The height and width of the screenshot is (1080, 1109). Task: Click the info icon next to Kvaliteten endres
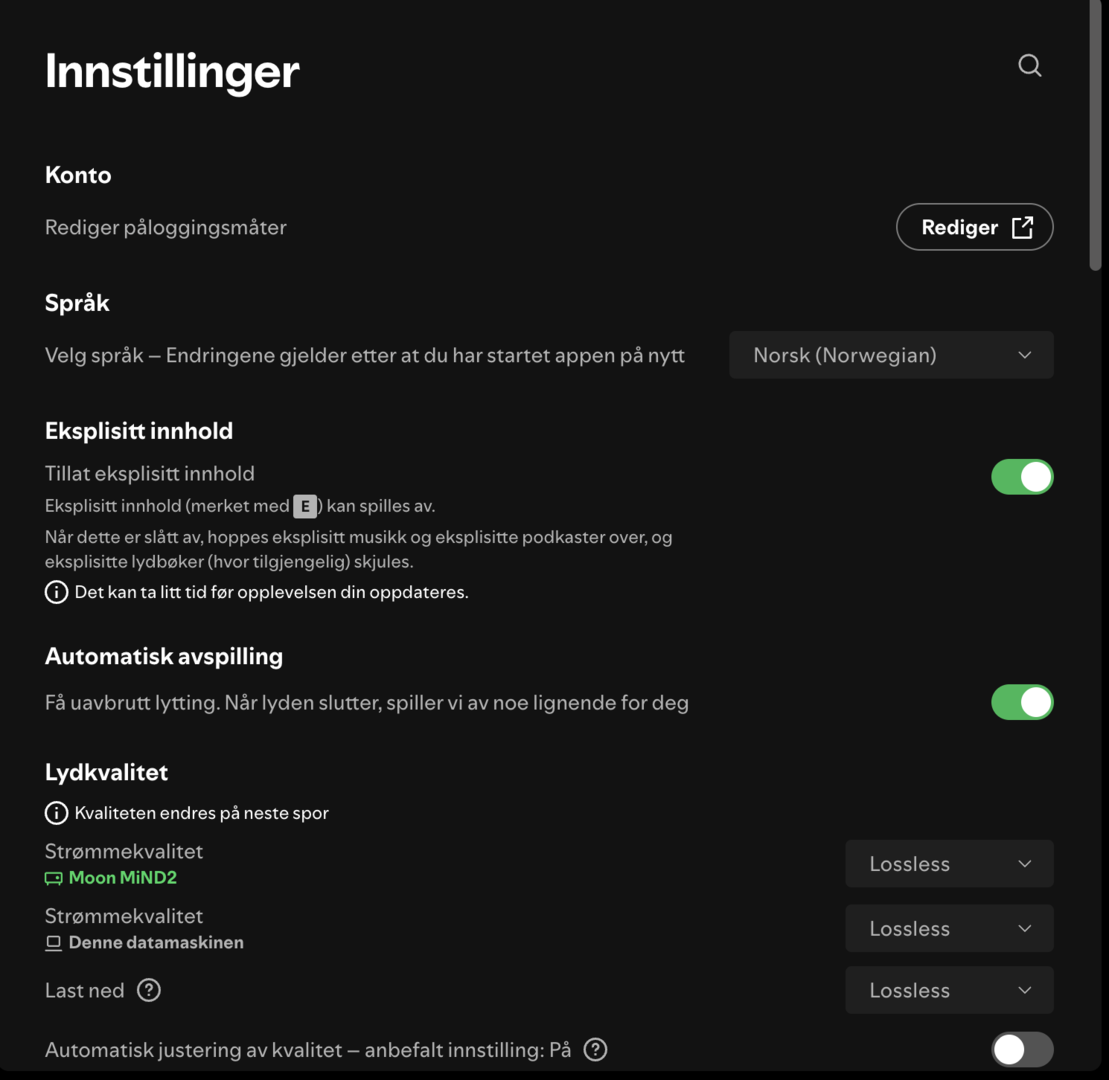(x=56, y=813)
